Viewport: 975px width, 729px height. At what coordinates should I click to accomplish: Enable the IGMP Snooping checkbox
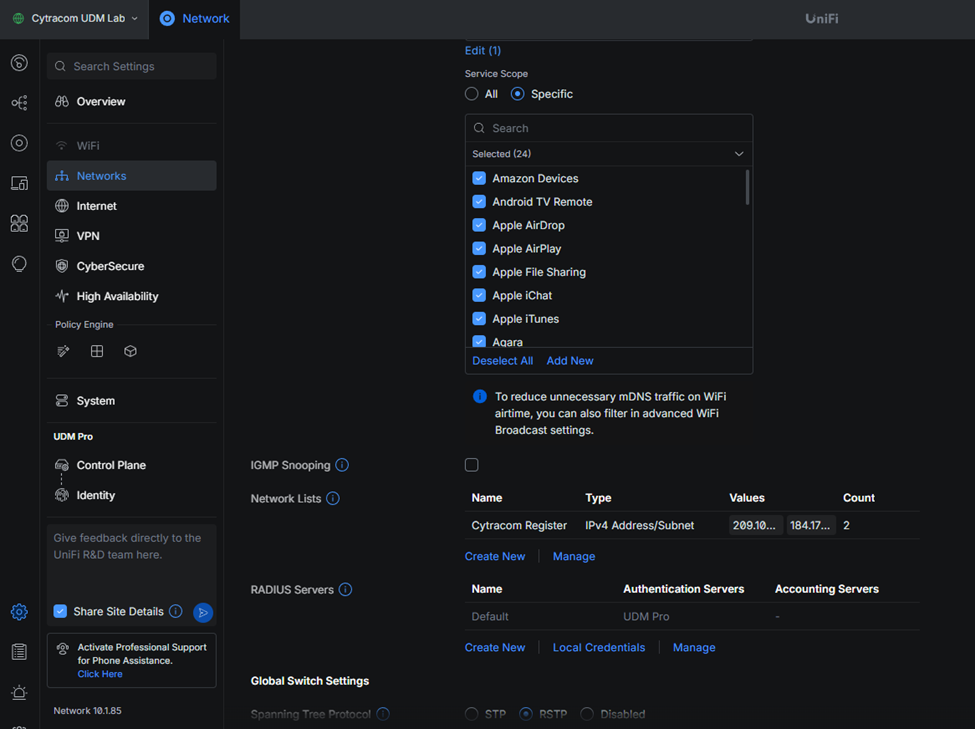tap(472, 465)
